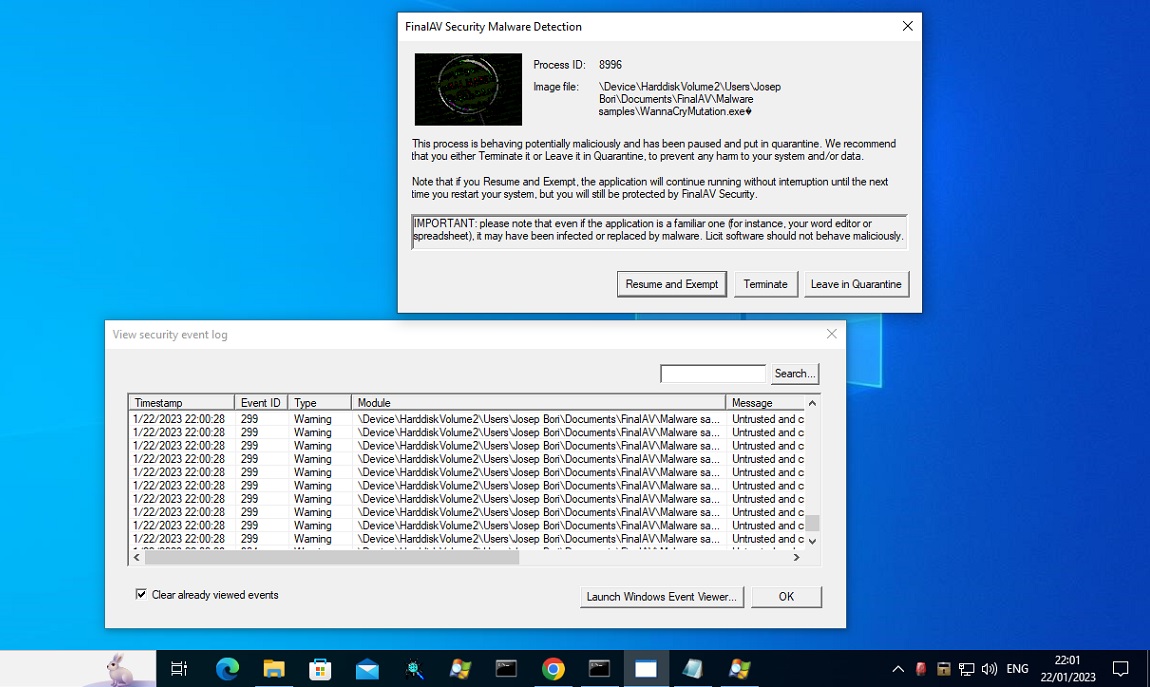Click the Launch Windows Event Viewer button
The width and height of the screenshot is (1150, 687).
point(662,597)
